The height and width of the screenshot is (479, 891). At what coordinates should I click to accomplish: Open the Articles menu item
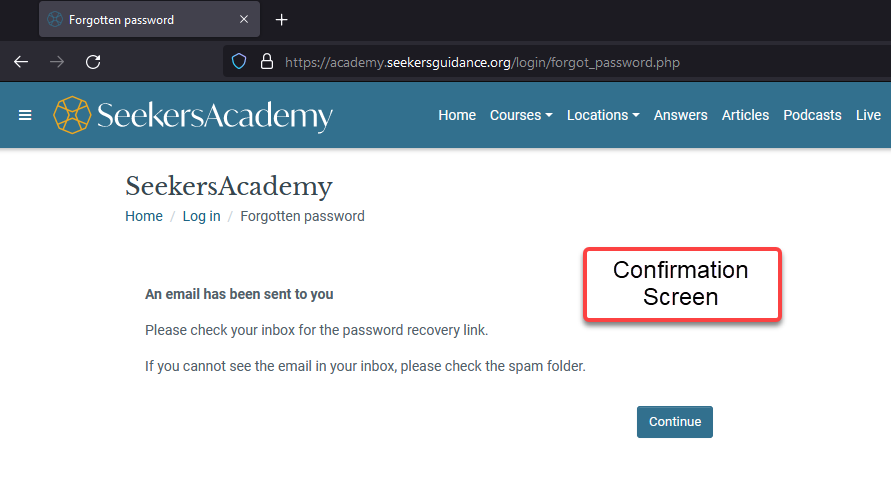pos(745,115)
